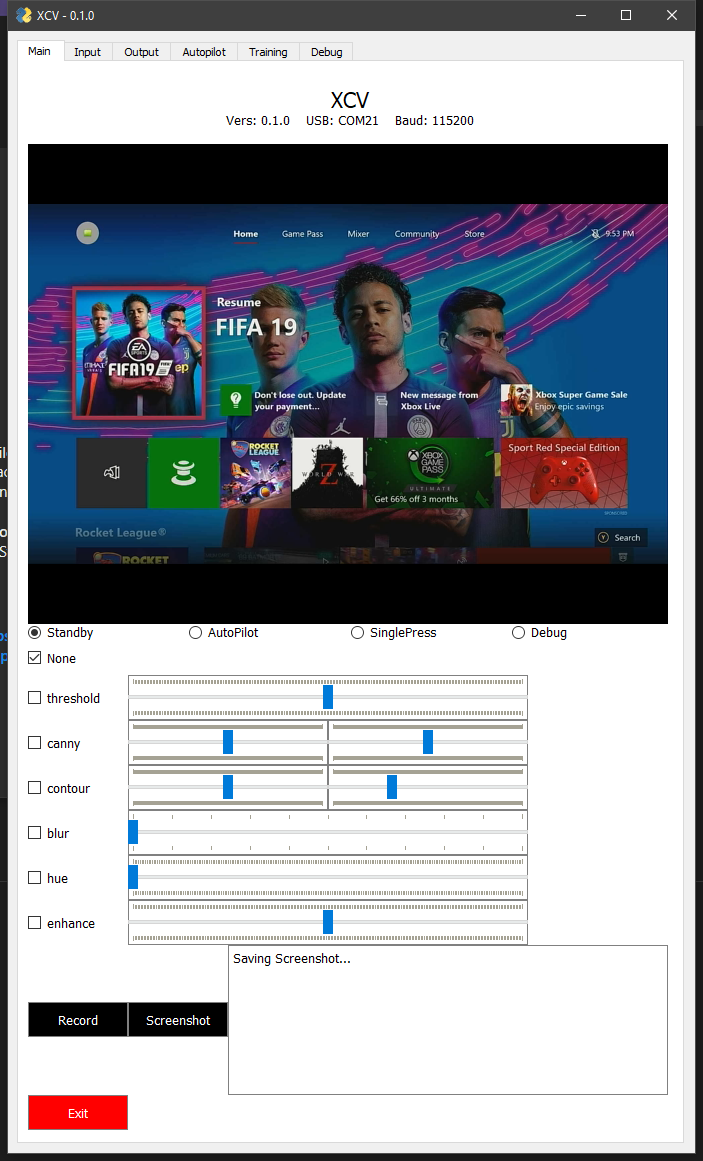Click the Xbox Super Game Sale thumbnail
The width and height of the screenshot is (703, 1161).
pyautogui.click(x=516, y=400)
